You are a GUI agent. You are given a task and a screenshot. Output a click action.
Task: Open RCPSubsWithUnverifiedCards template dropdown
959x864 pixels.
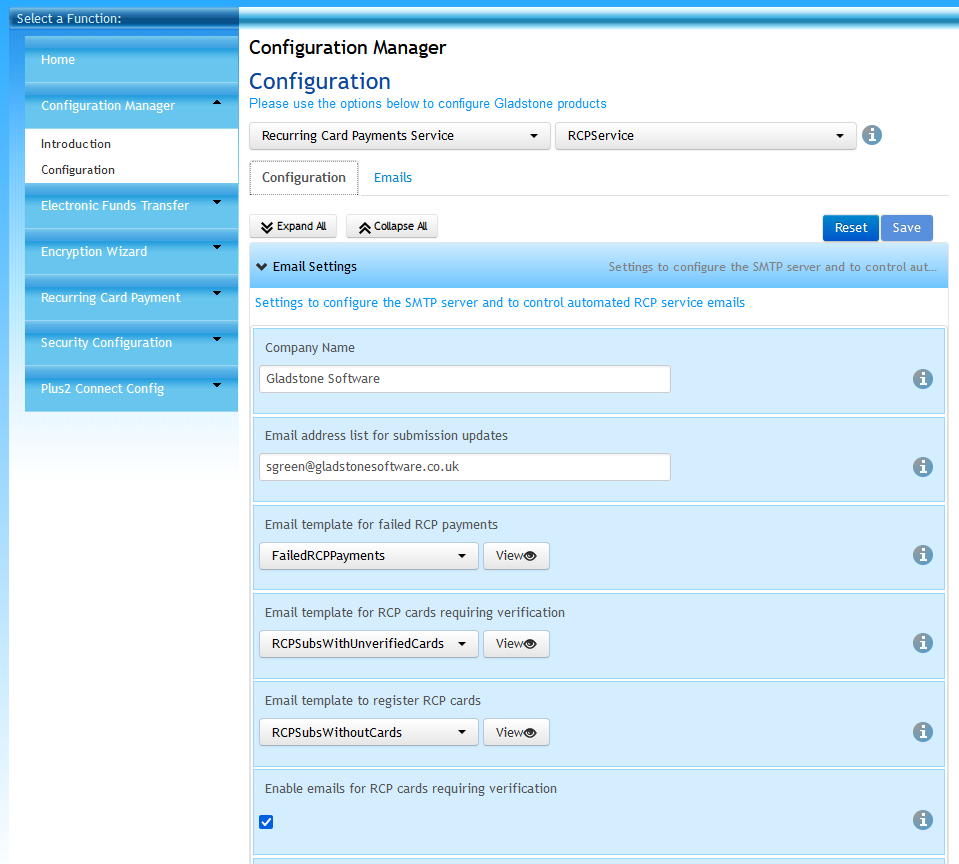click(369, 644)
